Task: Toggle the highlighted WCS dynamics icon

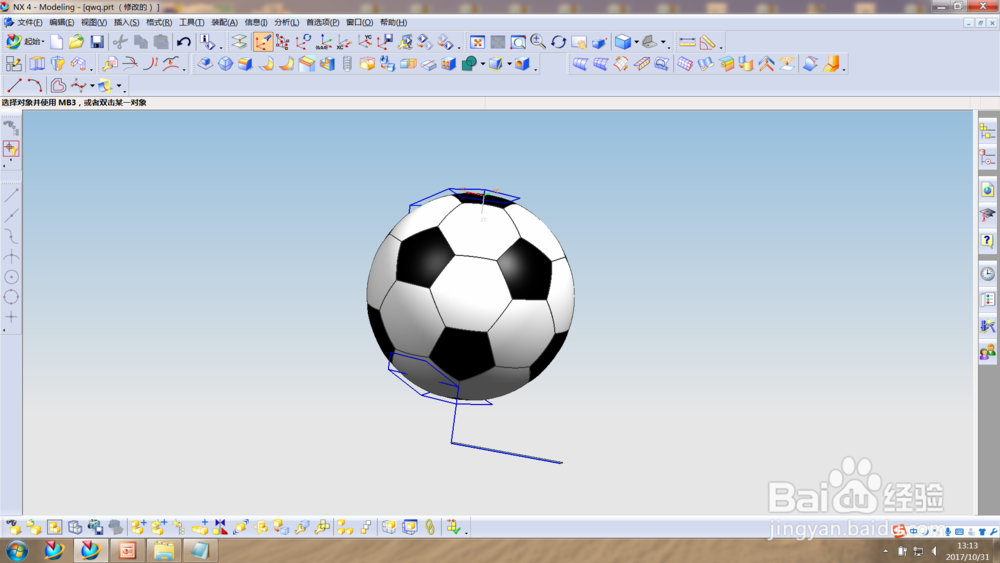Action: pos(263,42)
